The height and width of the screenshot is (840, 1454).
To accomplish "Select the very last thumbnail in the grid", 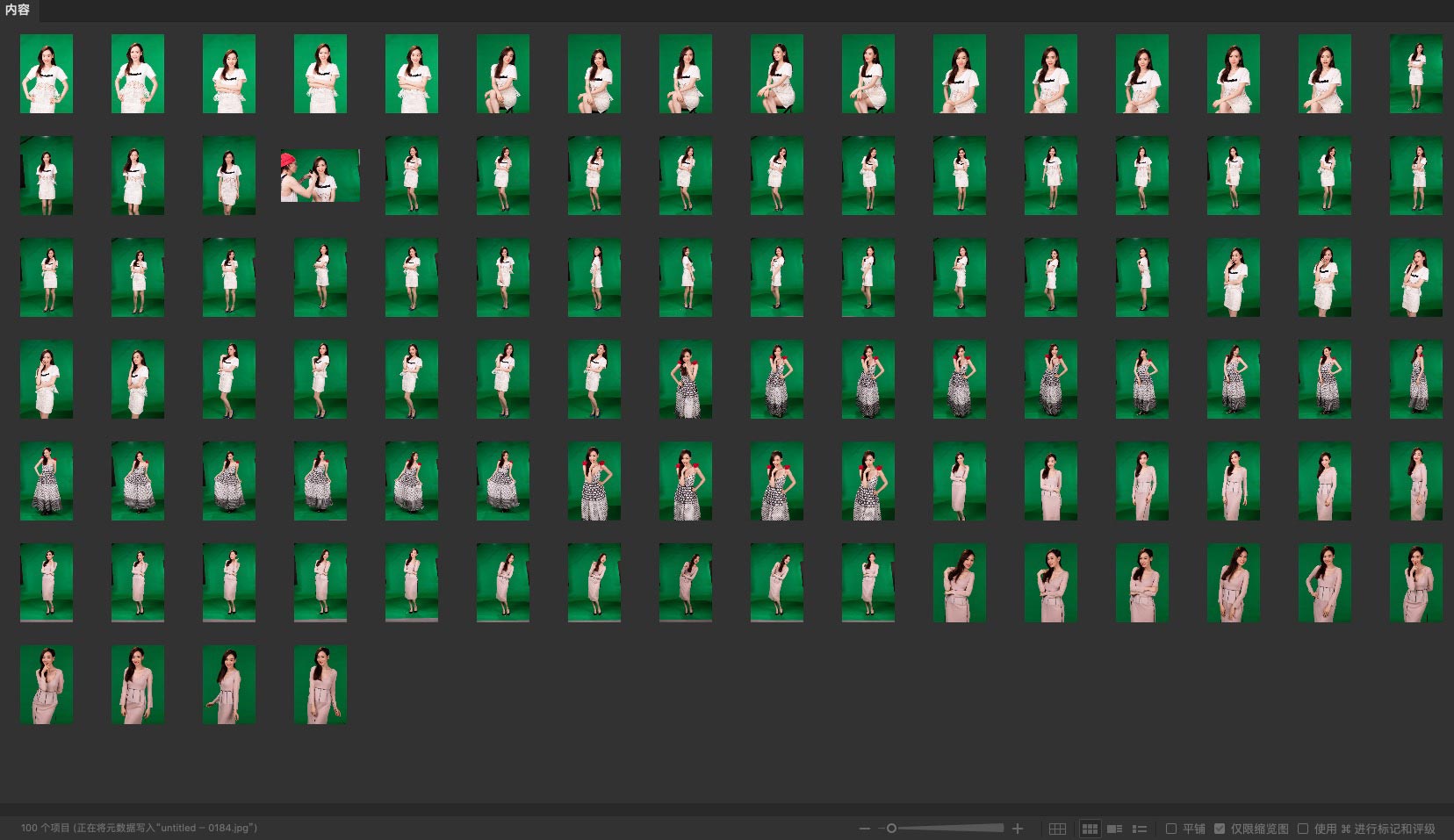I will 320,685.
